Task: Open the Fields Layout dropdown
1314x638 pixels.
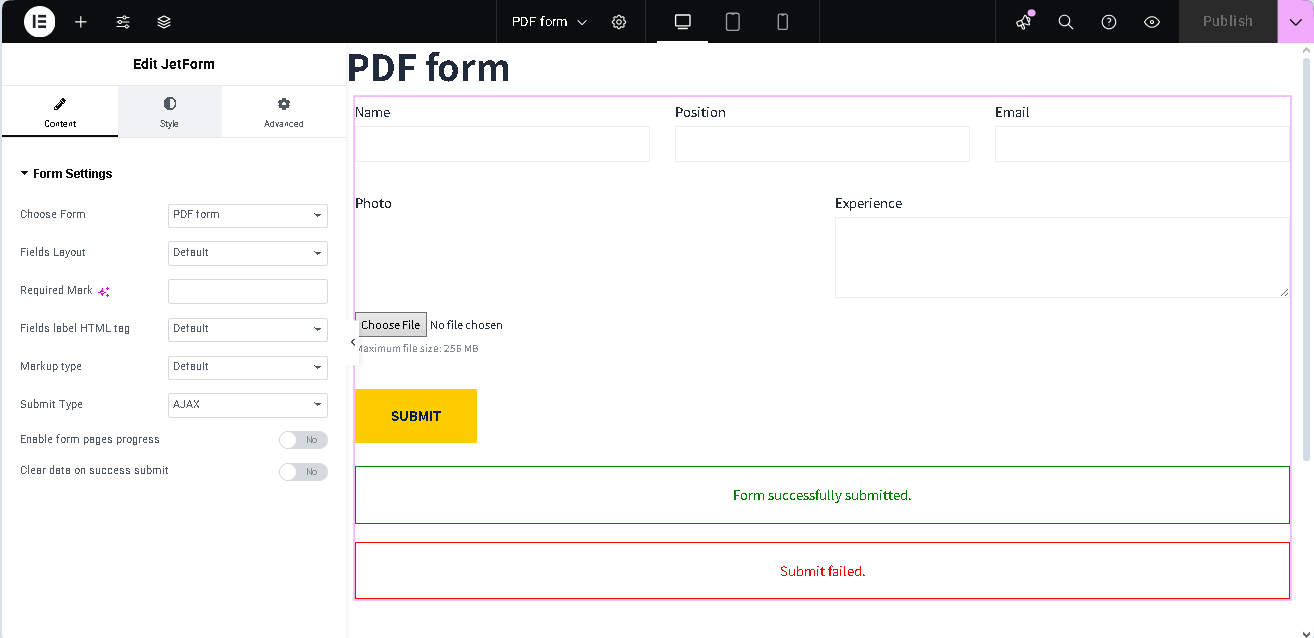Action: (x=247, y=253)
